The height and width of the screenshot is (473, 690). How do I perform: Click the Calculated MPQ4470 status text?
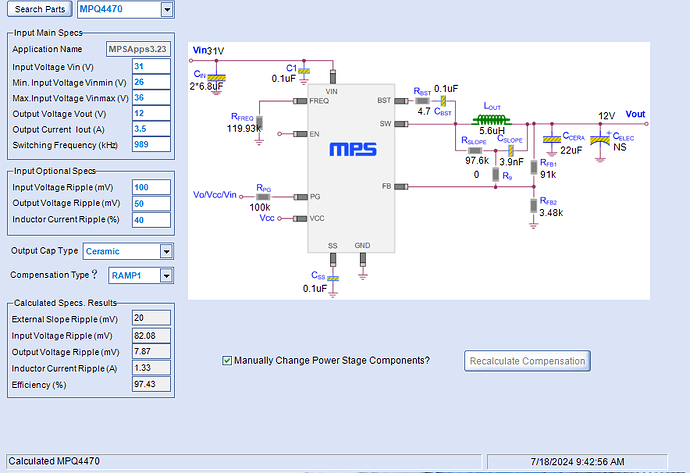click(x=54, y=461)
